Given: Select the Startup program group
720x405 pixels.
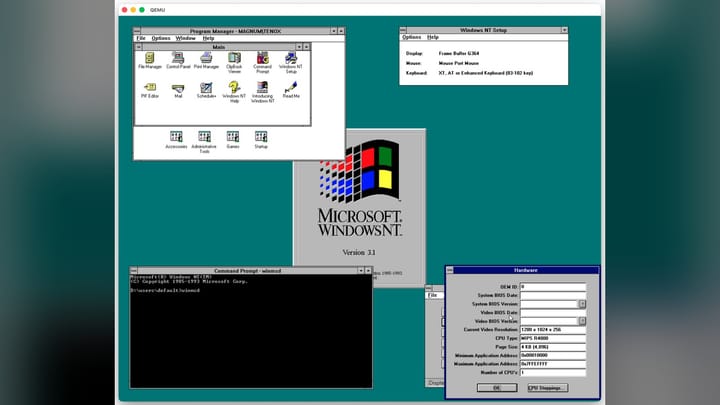Looking at the screenshot, I should [x=261, y=140].
